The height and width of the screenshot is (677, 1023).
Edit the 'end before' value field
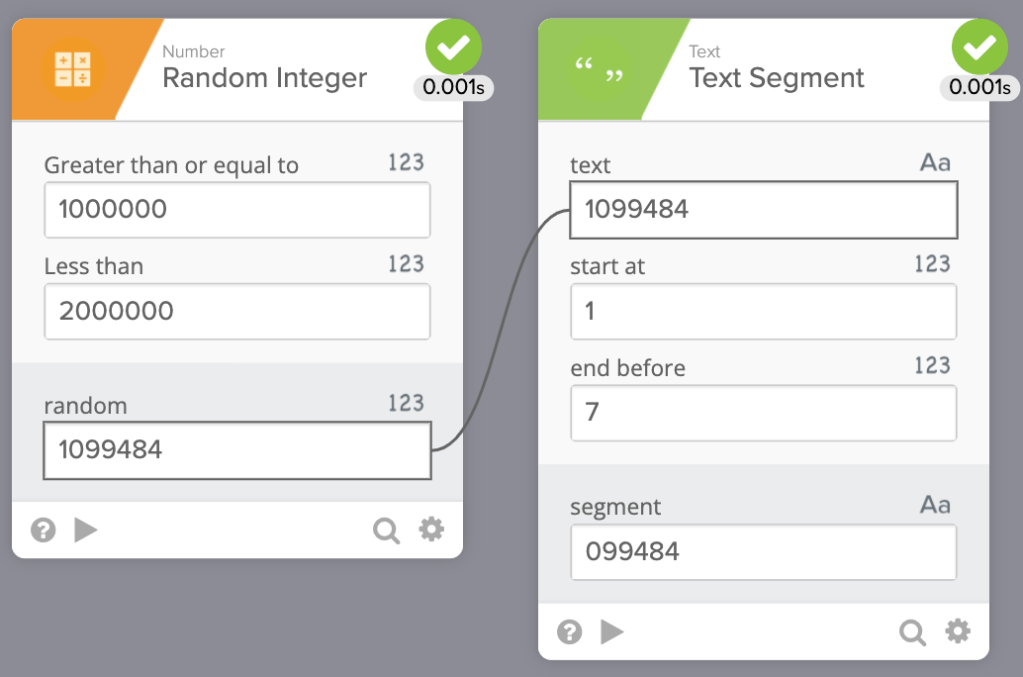(763, 413)
